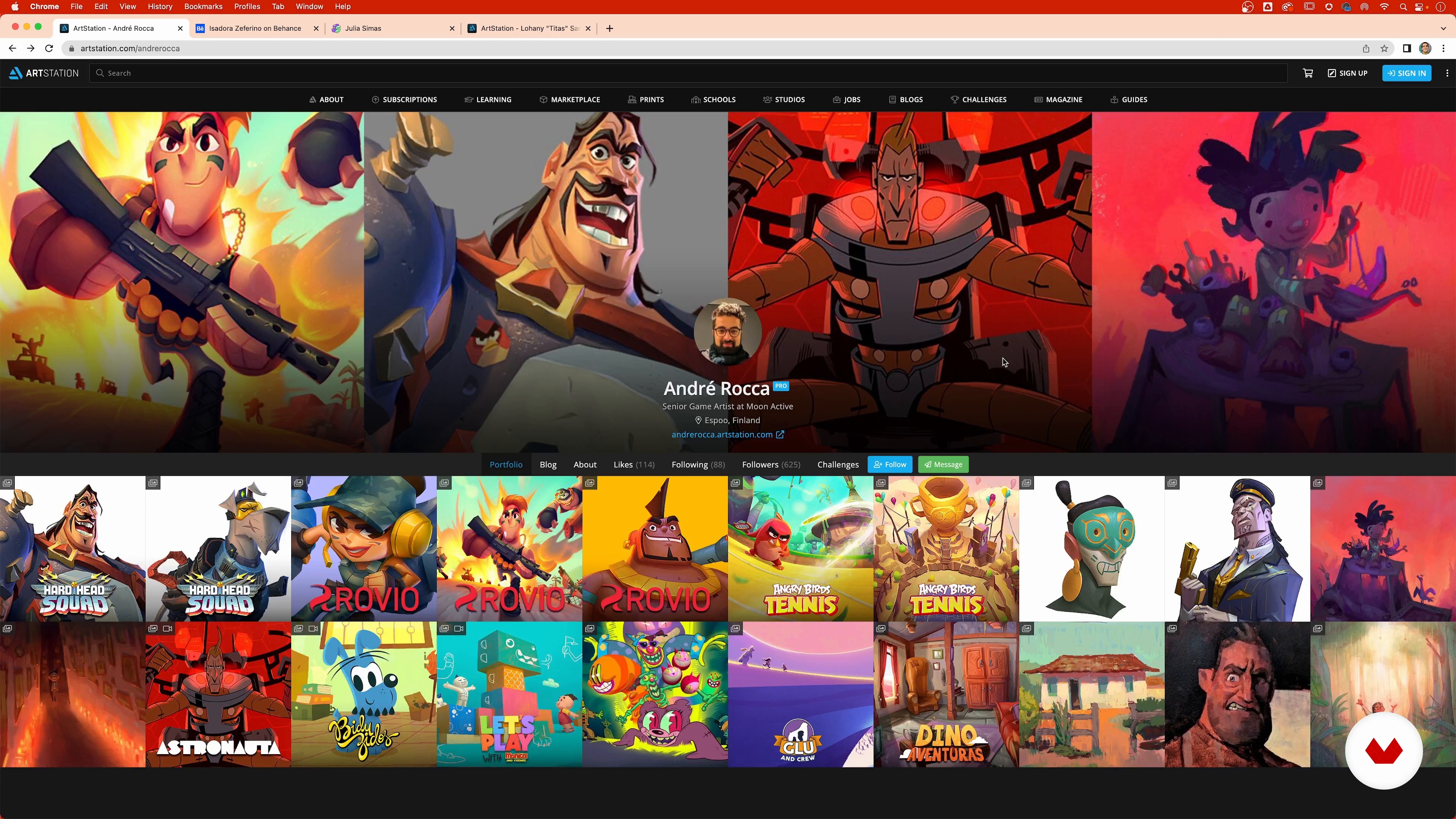Open the SCHOOLS page
1456x819 pixels.
tap(713, 99)
